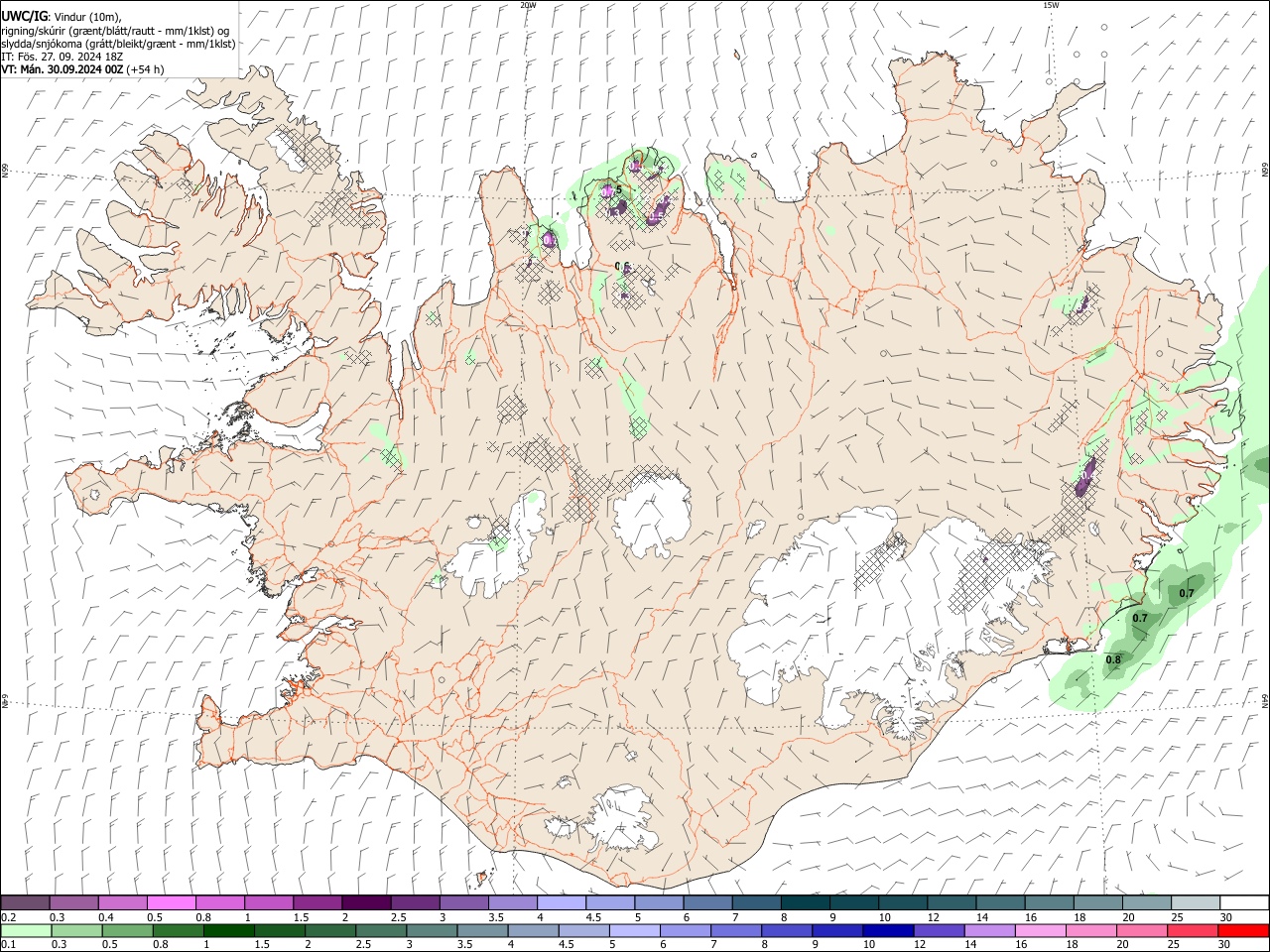
Task: Click upper legend swatch between 25 and 30
Action: [x=1197, y=903]
